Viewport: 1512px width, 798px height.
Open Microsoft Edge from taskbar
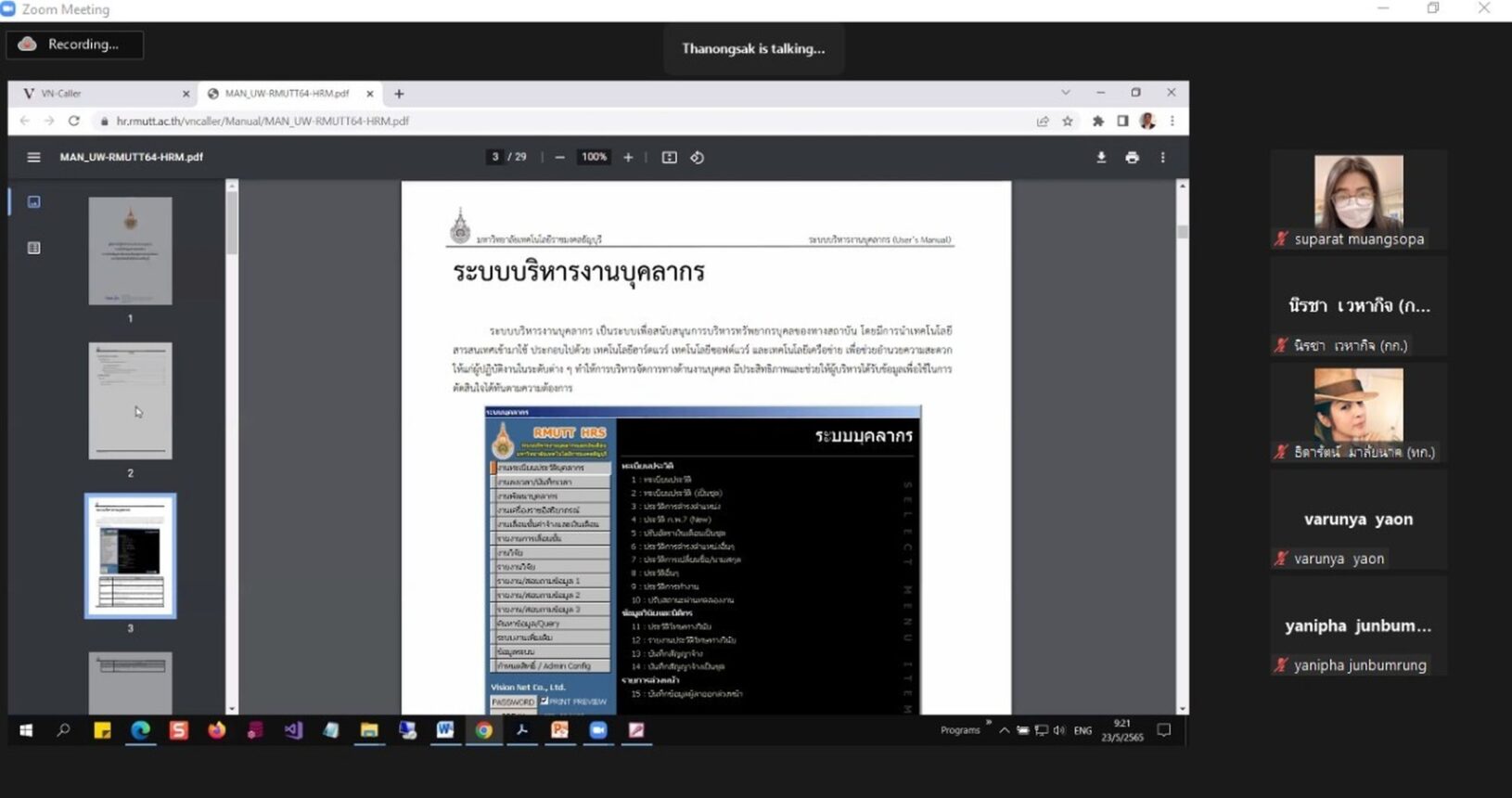click(140, 730)
